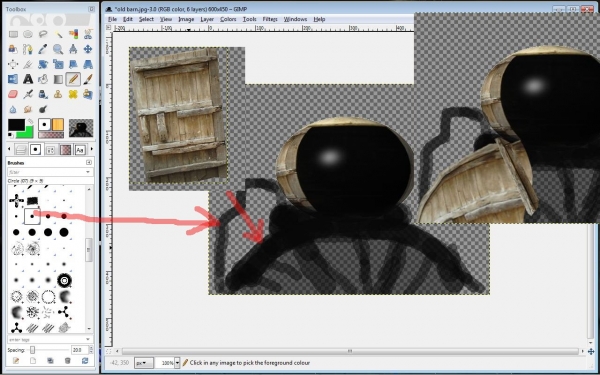The image size is (600, 375).
Task: Switch to the Fonts dock tab
Action: (80, 150)
